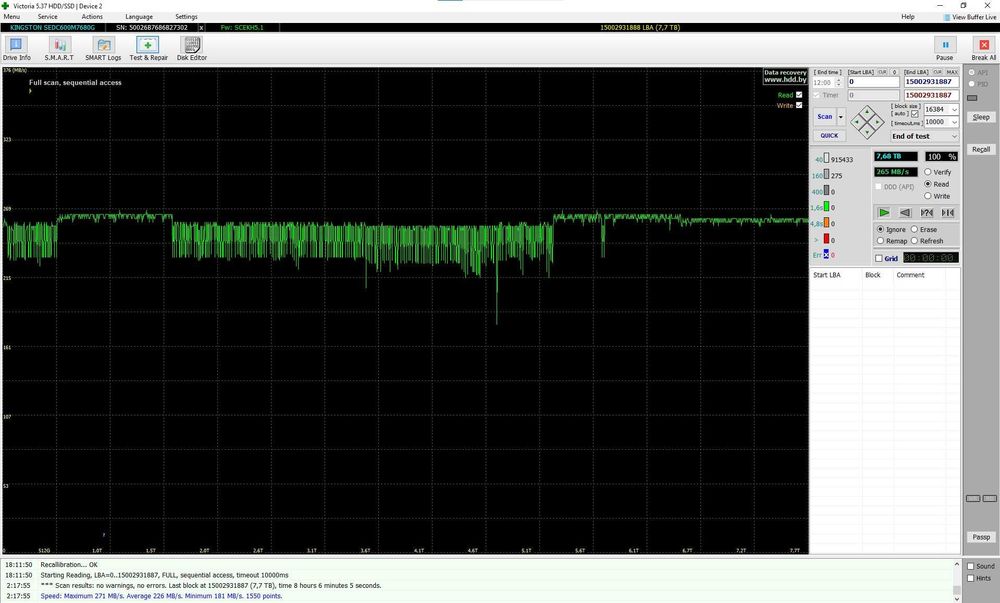Click the CUR button above Start LBA
Image resolution: width=1000 pixels, height=603 pixels.
coord(883,73)
